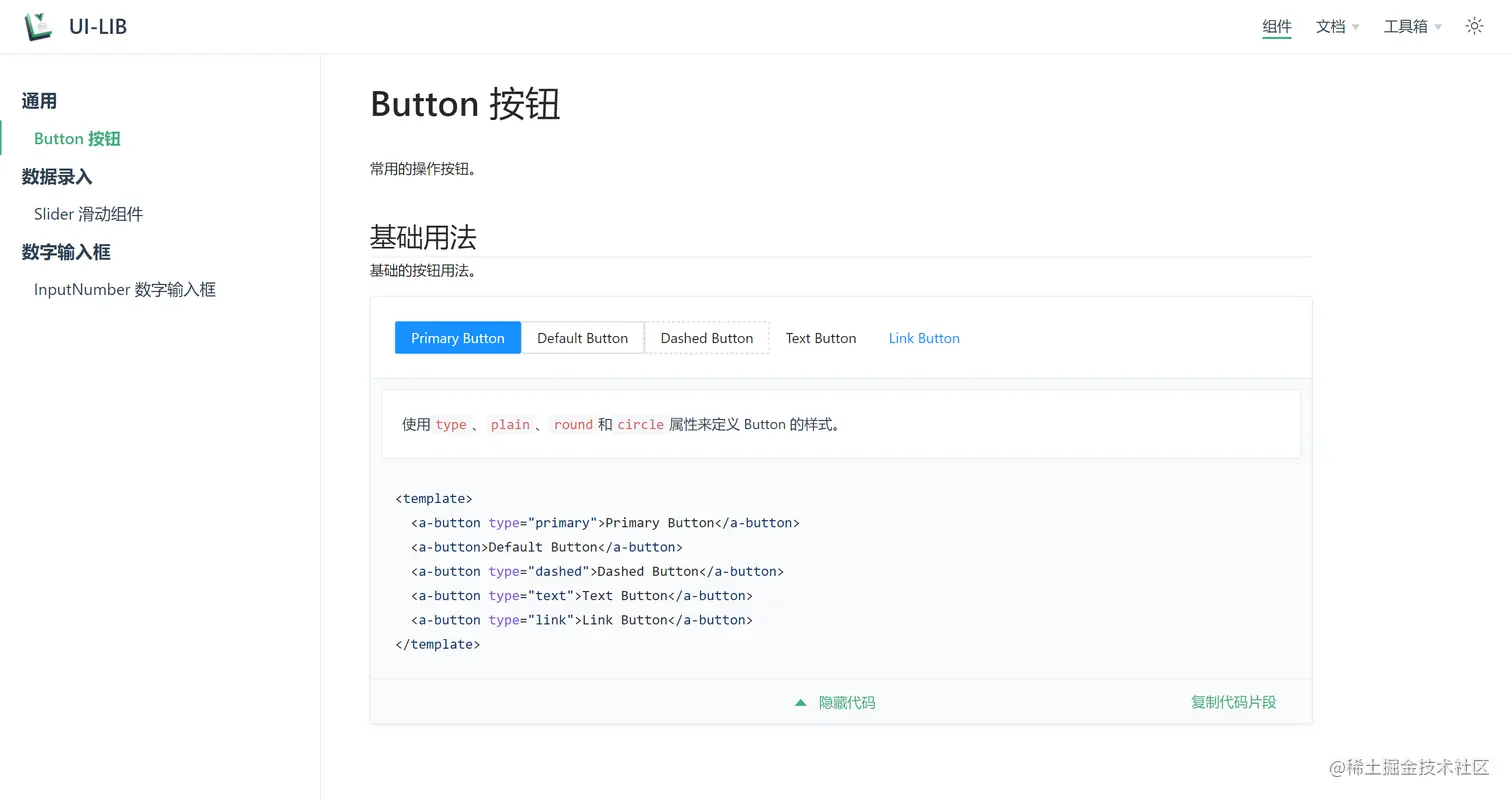This screenshot has height=800, width=1512.
Task: Click the Default Button example
Action: tap(582, 338)
